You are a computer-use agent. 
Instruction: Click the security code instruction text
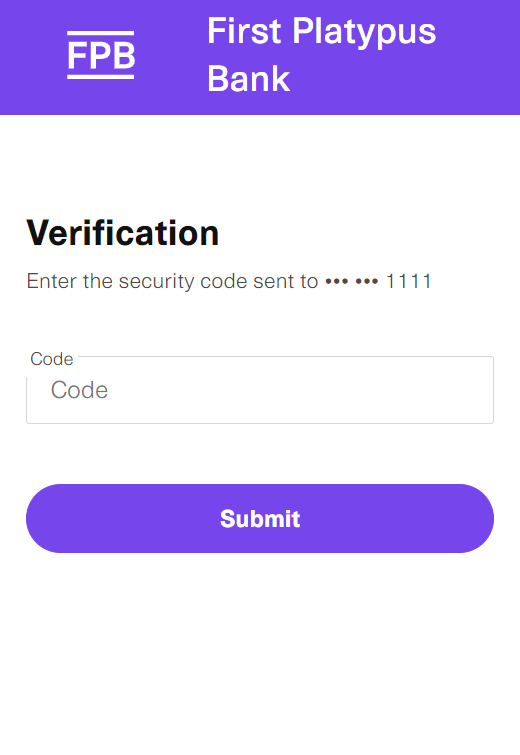(229, 281)
